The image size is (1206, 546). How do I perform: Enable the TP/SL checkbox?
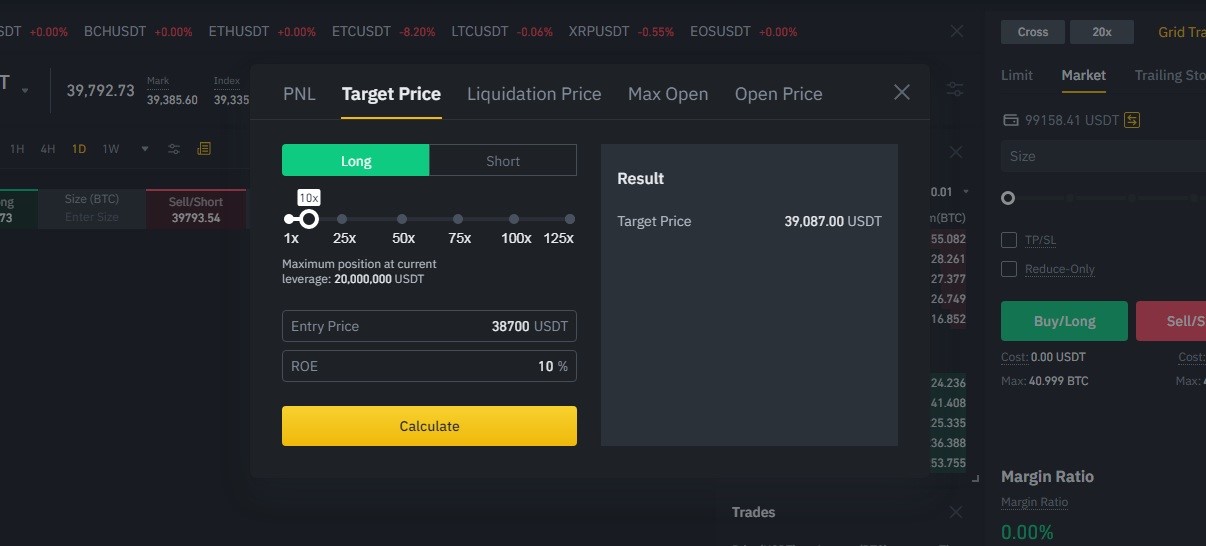point(1009,240)
